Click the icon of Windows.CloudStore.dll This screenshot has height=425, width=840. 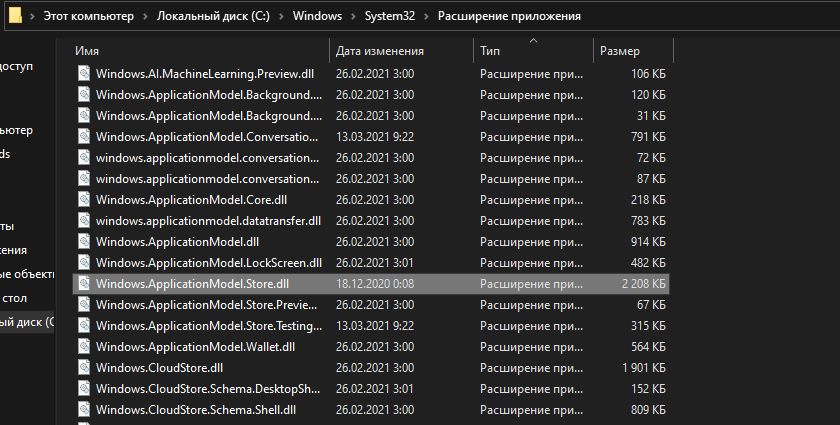pos(84,368)
